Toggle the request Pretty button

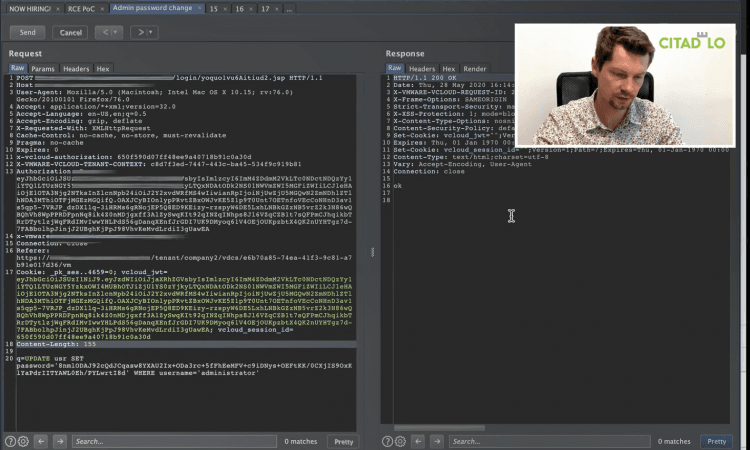(x=343, y=441)
